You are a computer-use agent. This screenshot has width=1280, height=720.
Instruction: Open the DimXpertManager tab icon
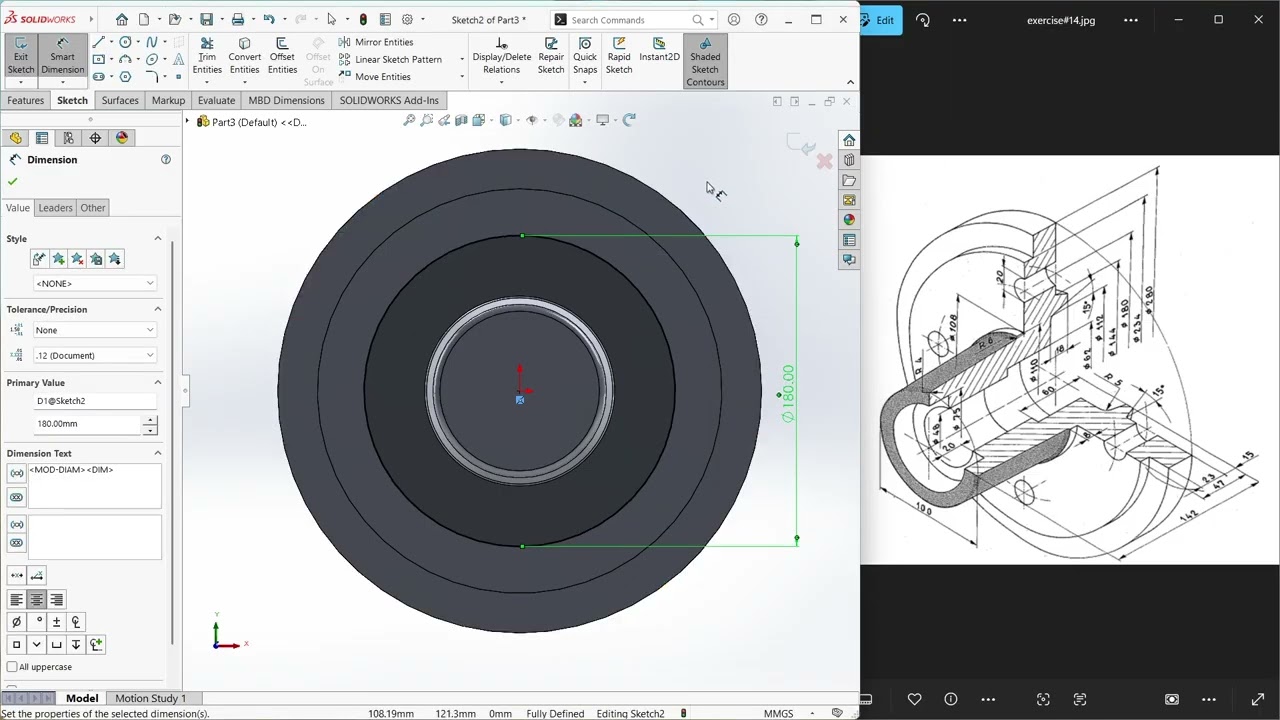95,138
